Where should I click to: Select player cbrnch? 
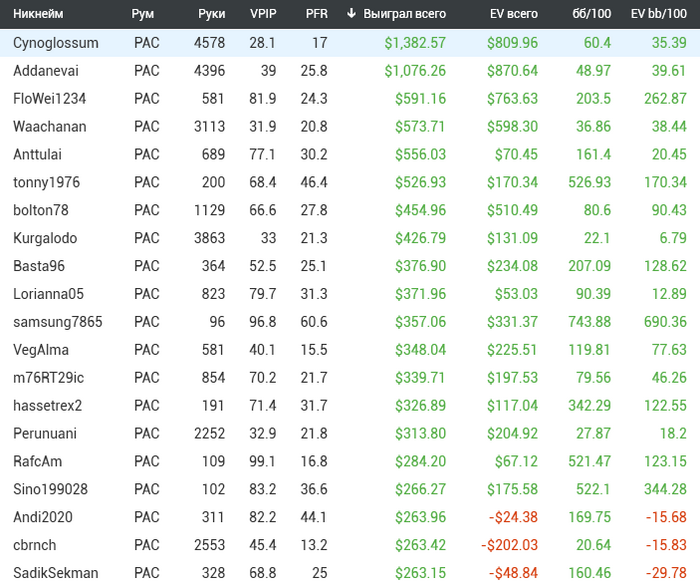(34, 545)
